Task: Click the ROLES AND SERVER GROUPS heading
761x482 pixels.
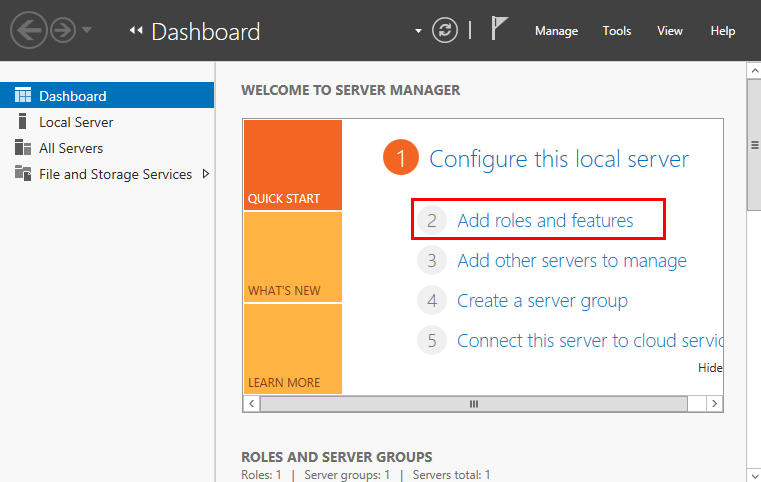Action: click(x=336, y=457)
